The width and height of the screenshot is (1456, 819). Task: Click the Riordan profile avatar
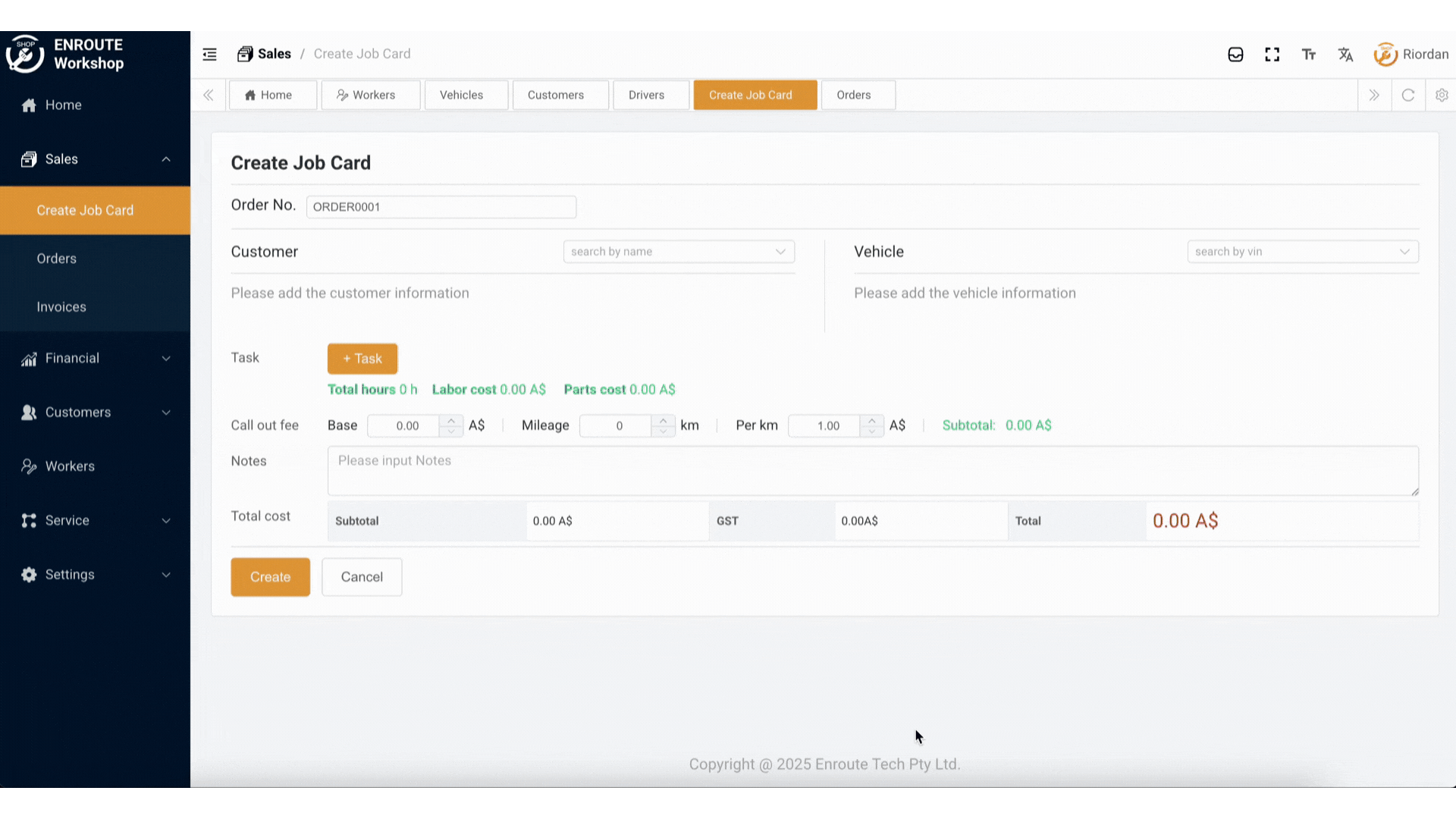1385,54
